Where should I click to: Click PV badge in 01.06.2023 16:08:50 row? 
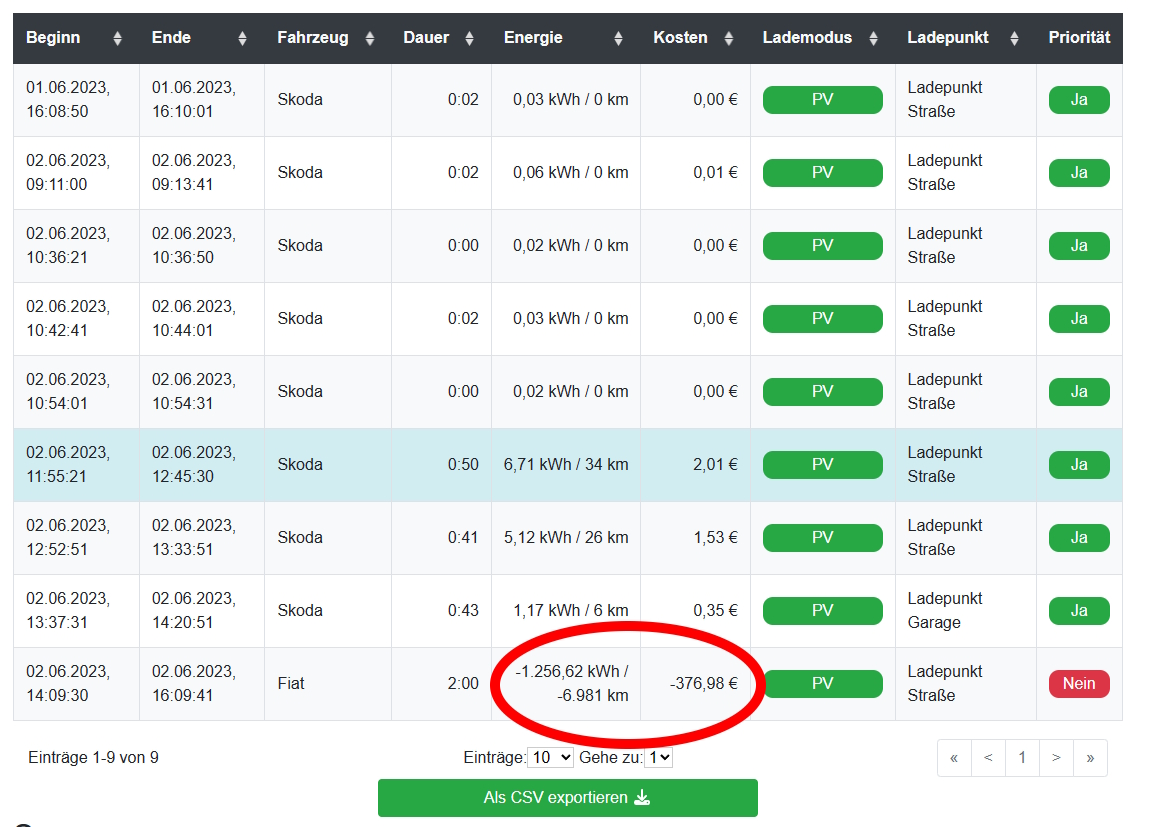pos(822,100)
